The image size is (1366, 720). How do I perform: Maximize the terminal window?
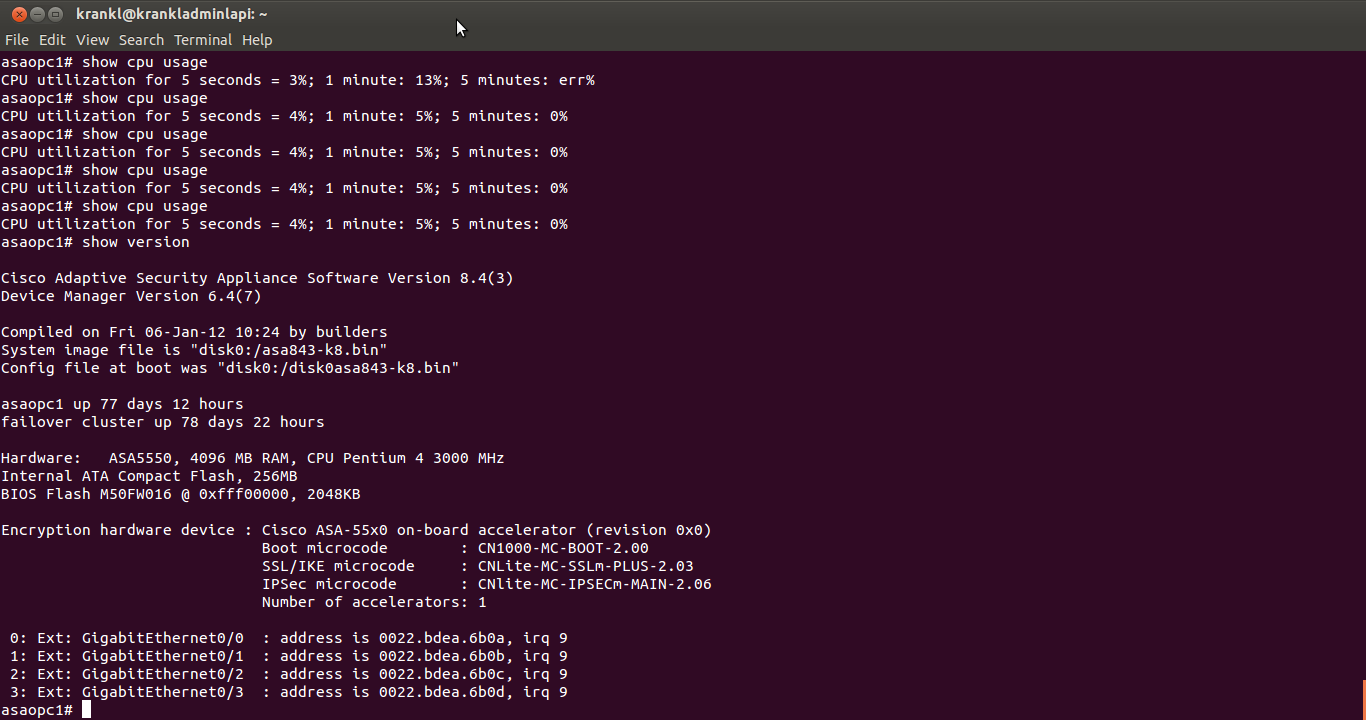point(56,14)
